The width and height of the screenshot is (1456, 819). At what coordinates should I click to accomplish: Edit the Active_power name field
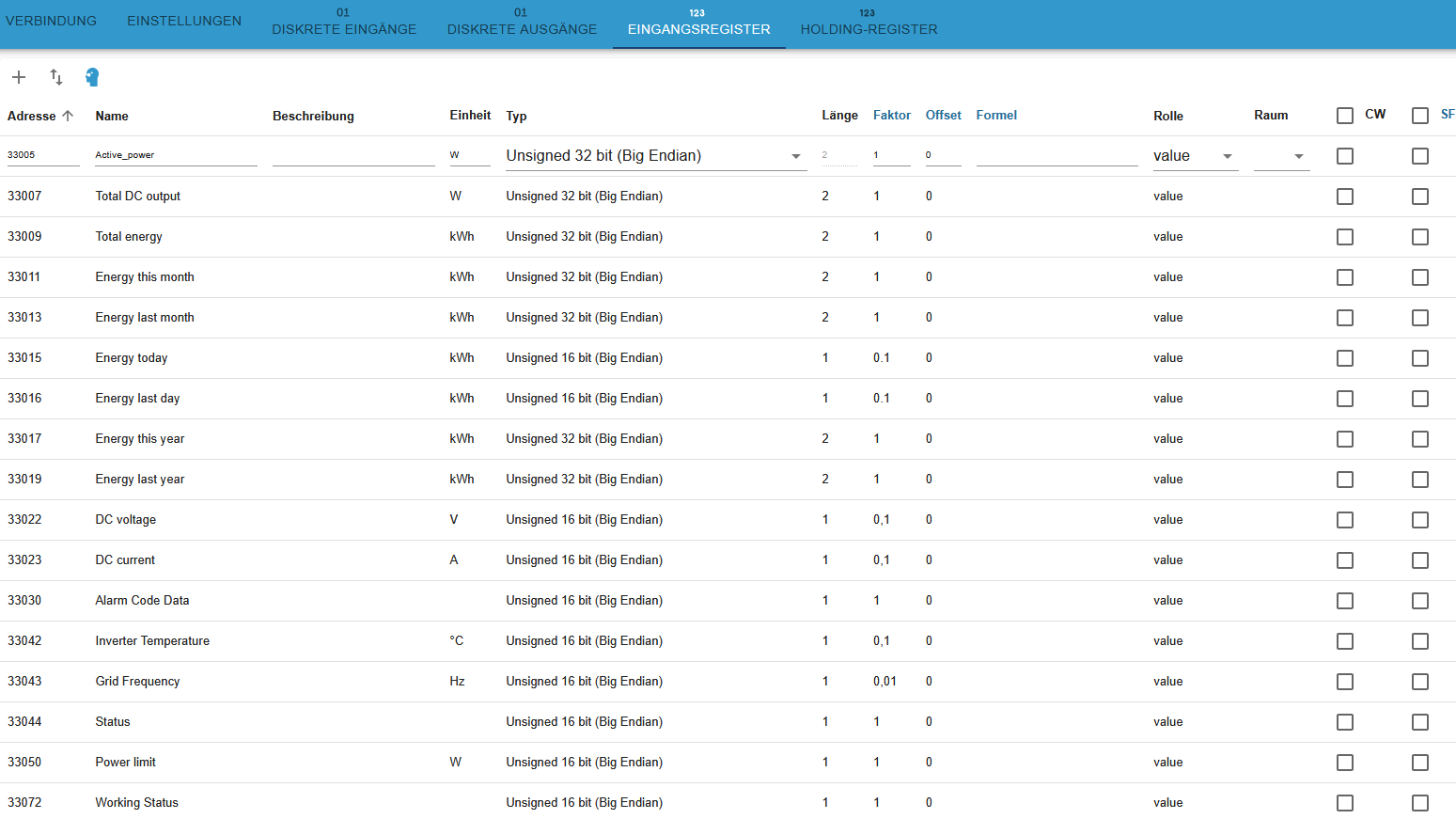click(x=176, y=155)
